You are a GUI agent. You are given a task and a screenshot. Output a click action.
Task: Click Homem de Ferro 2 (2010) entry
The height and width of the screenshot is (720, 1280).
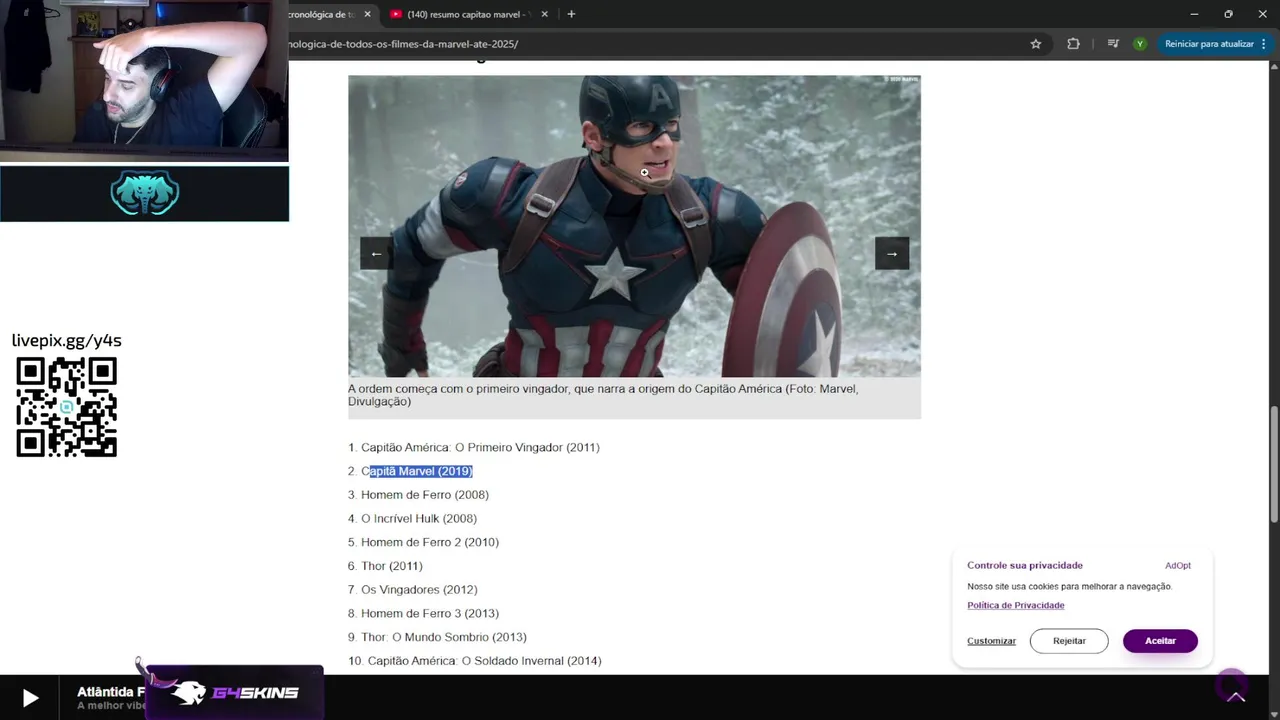(x=430, y=542)
